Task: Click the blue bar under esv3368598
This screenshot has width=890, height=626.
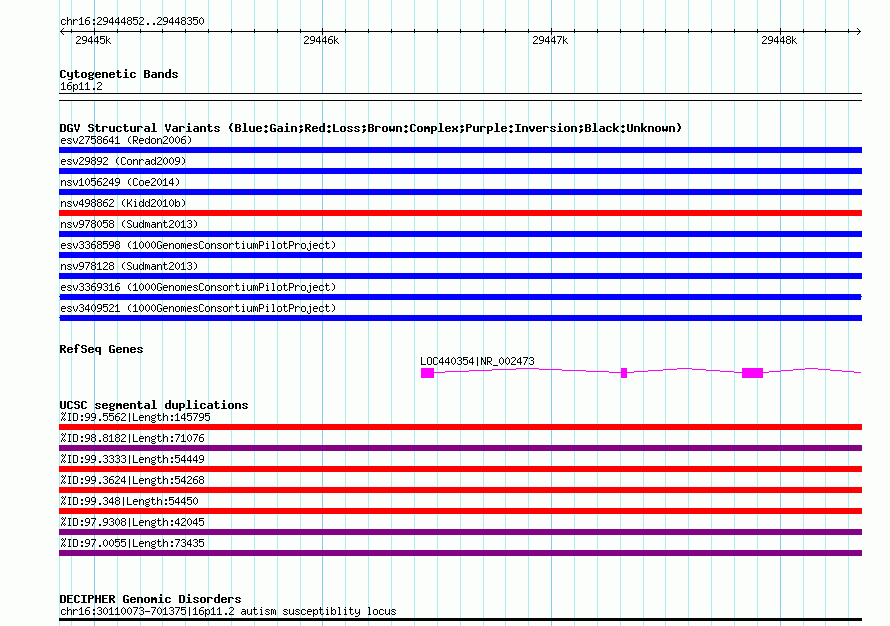Action: 460,255
